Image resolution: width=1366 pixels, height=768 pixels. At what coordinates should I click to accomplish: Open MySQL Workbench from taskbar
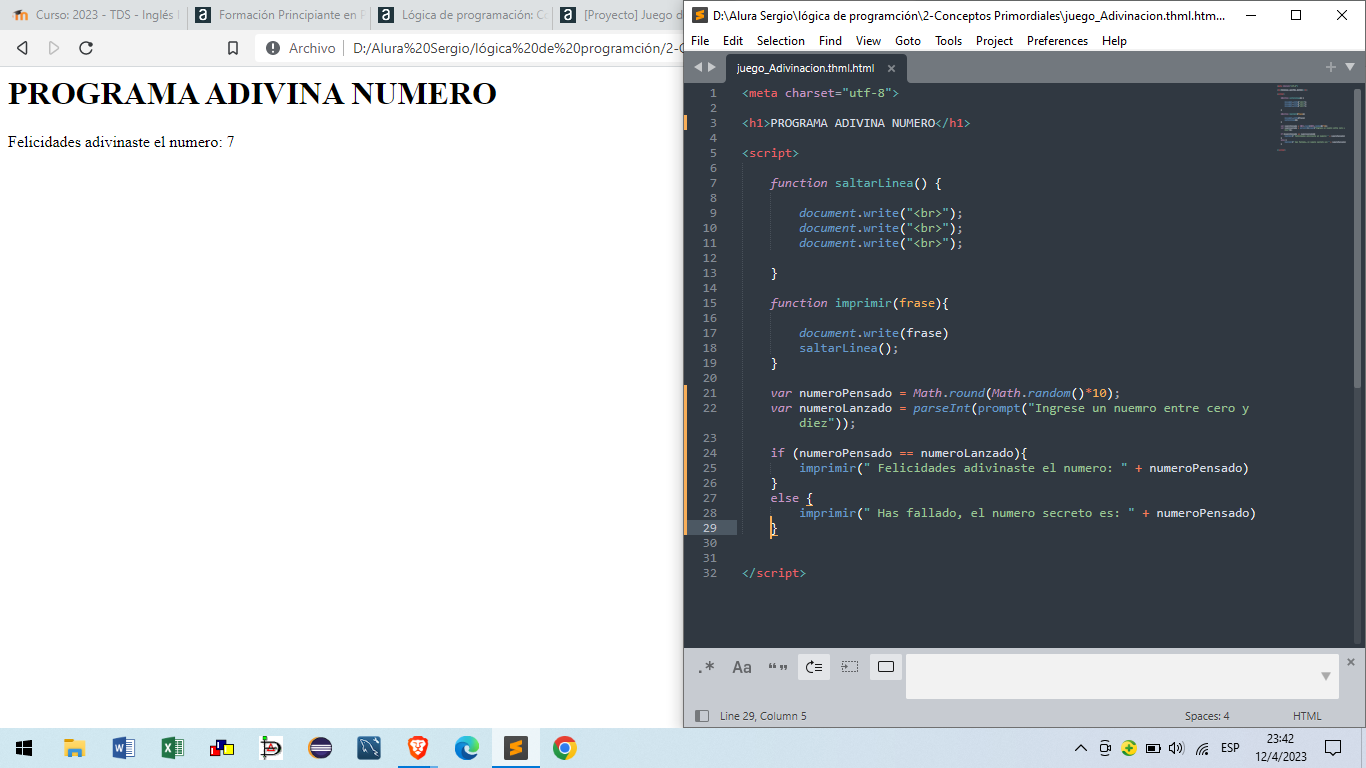coord(369,748)
